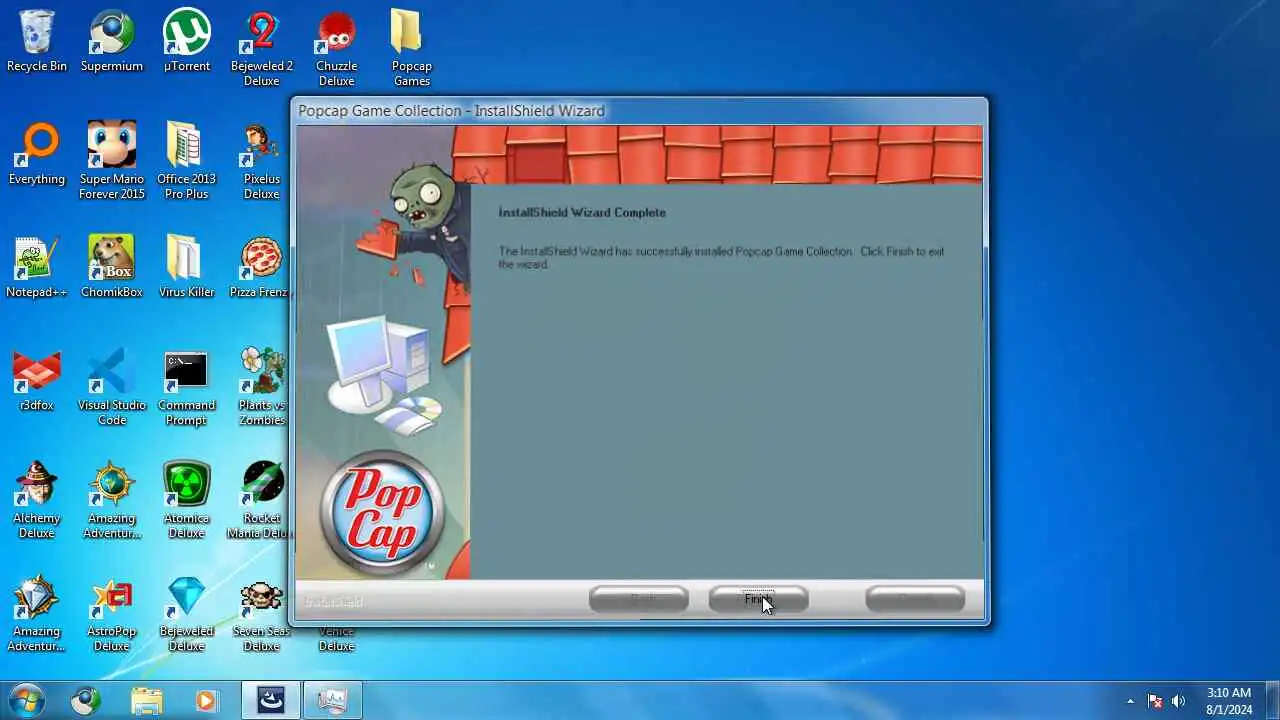Image resolution: width=1280 pixels, height=720 pixels.
Task: Show hidden system tray icons
Action: click(x=1130, y=701)
